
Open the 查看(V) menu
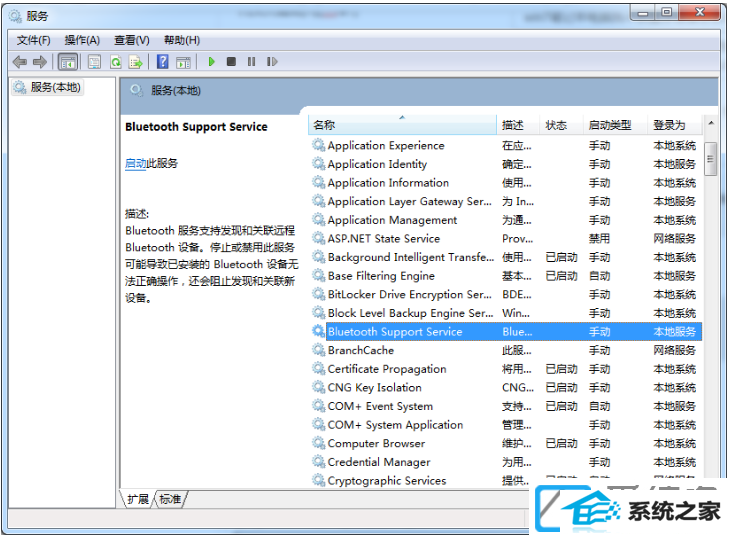[x=132, y=40]
